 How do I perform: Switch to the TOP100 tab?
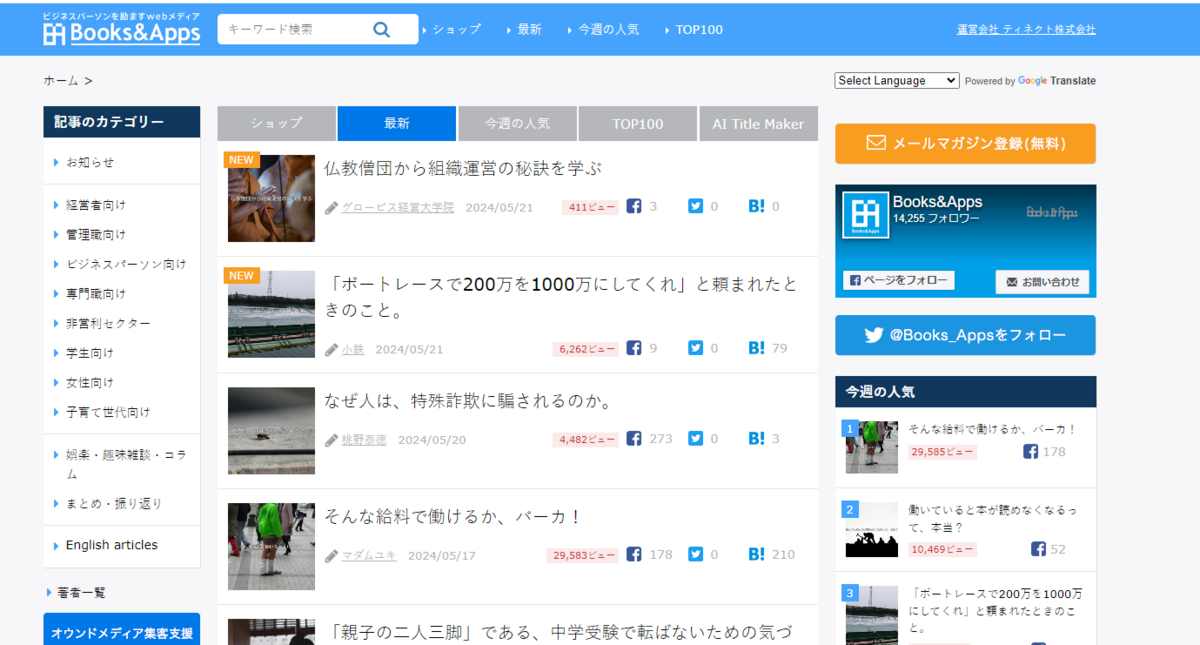tap(637, 124)
